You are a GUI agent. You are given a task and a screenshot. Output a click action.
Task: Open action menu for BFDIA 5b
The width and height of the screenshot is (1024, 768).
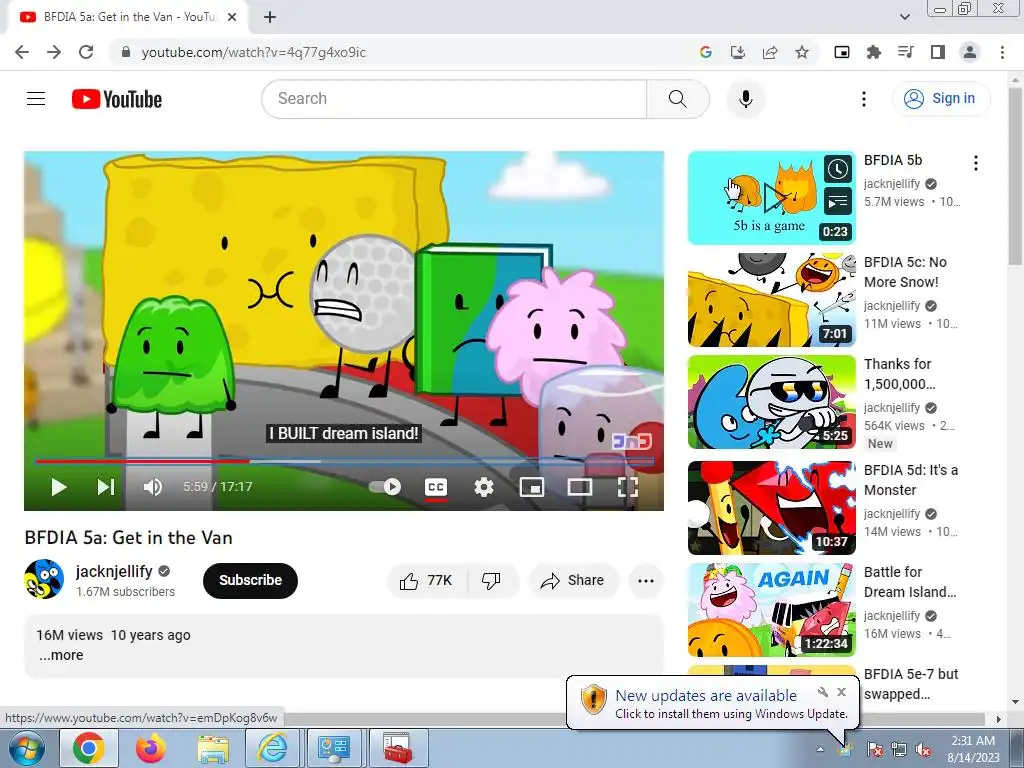976,163
